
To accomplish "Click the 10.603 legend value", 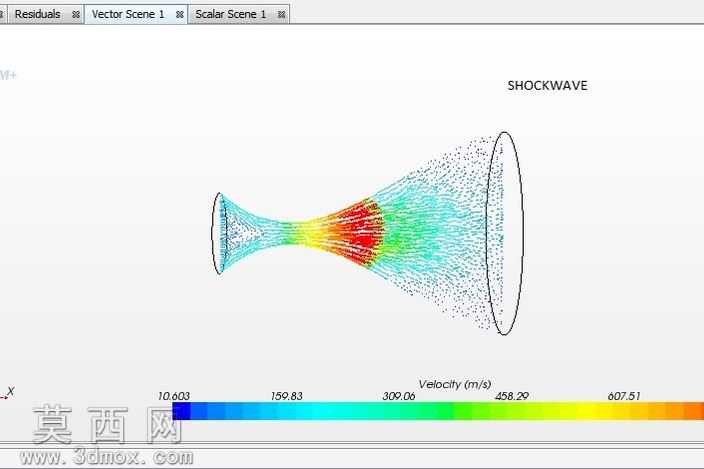I will point(174,396).
